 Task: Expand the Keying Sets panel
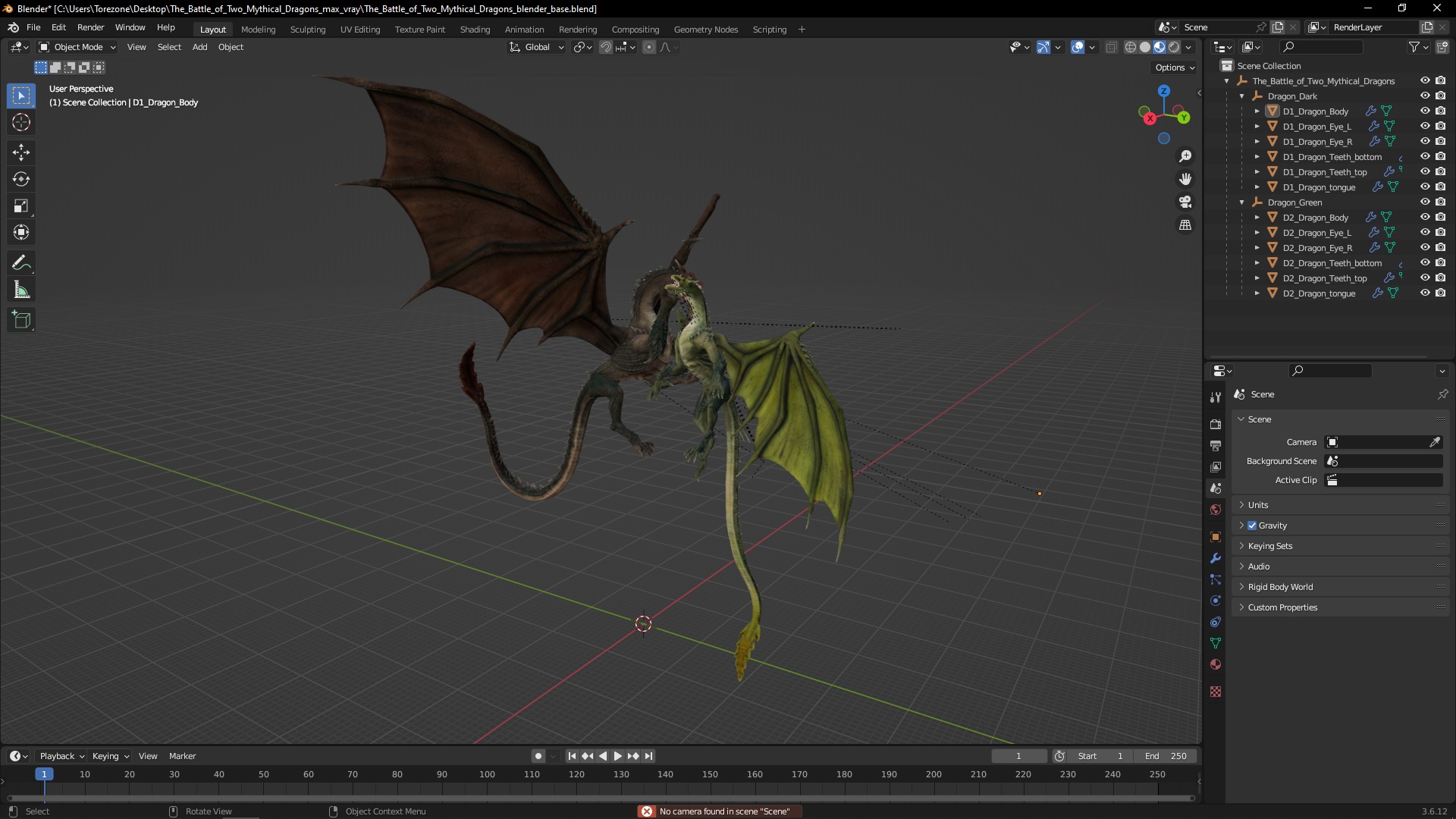(x=1341, y=546)
